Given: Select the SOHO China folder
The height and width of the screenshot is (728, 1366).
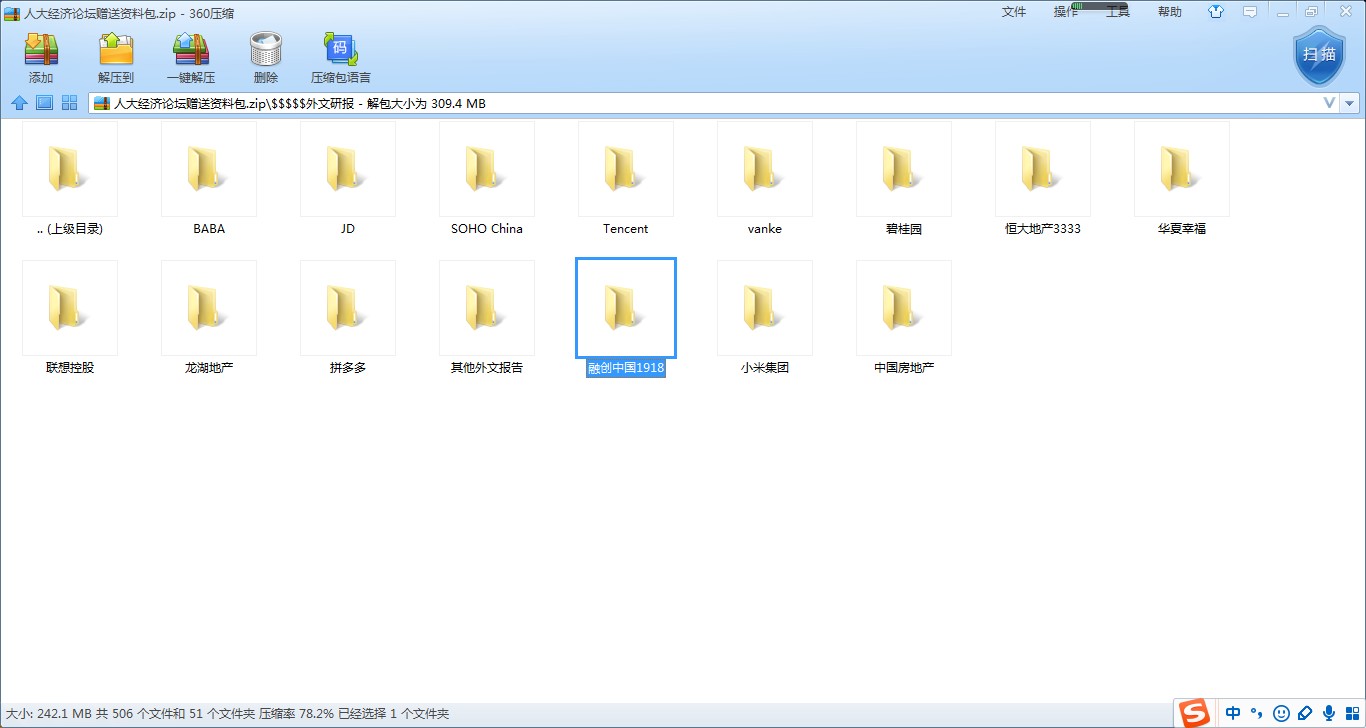Looking at the screenshot, I should [486, 180].
